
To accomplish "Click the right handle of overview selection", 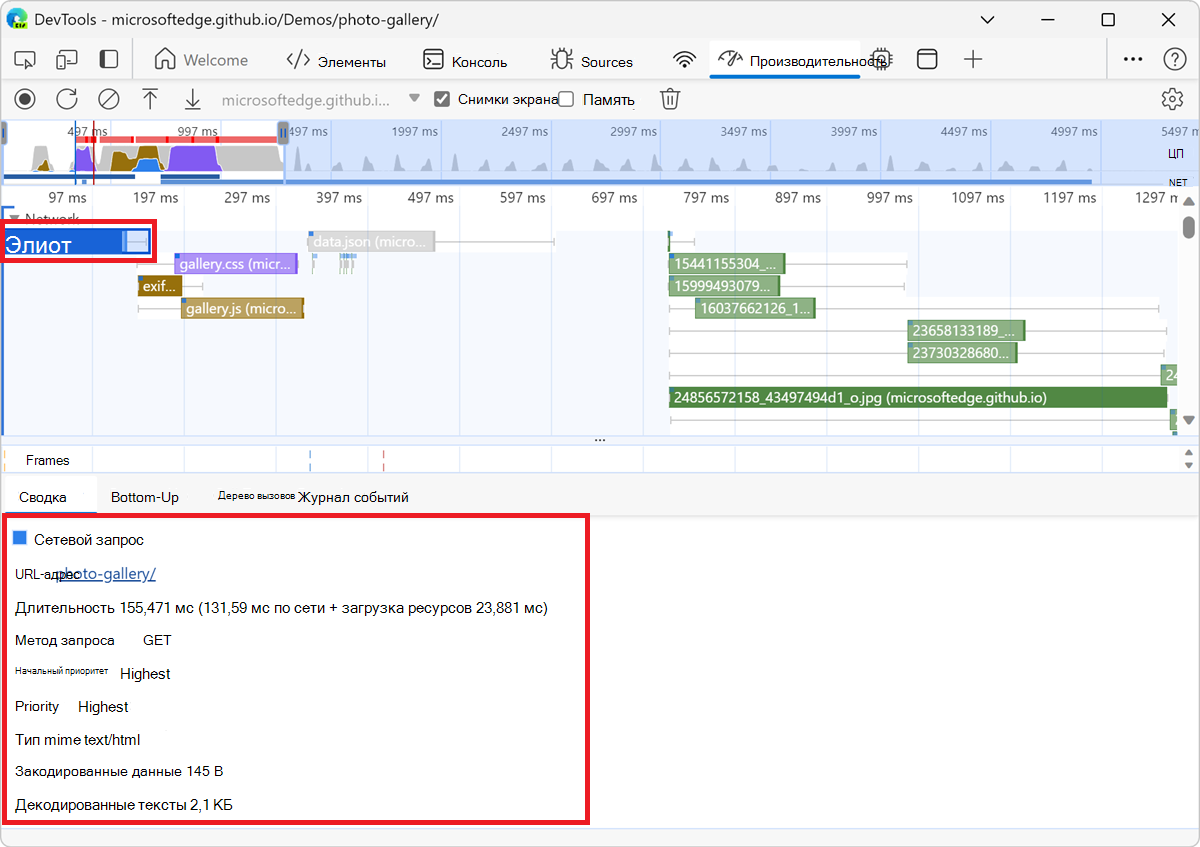I will (x=283, y=132).
